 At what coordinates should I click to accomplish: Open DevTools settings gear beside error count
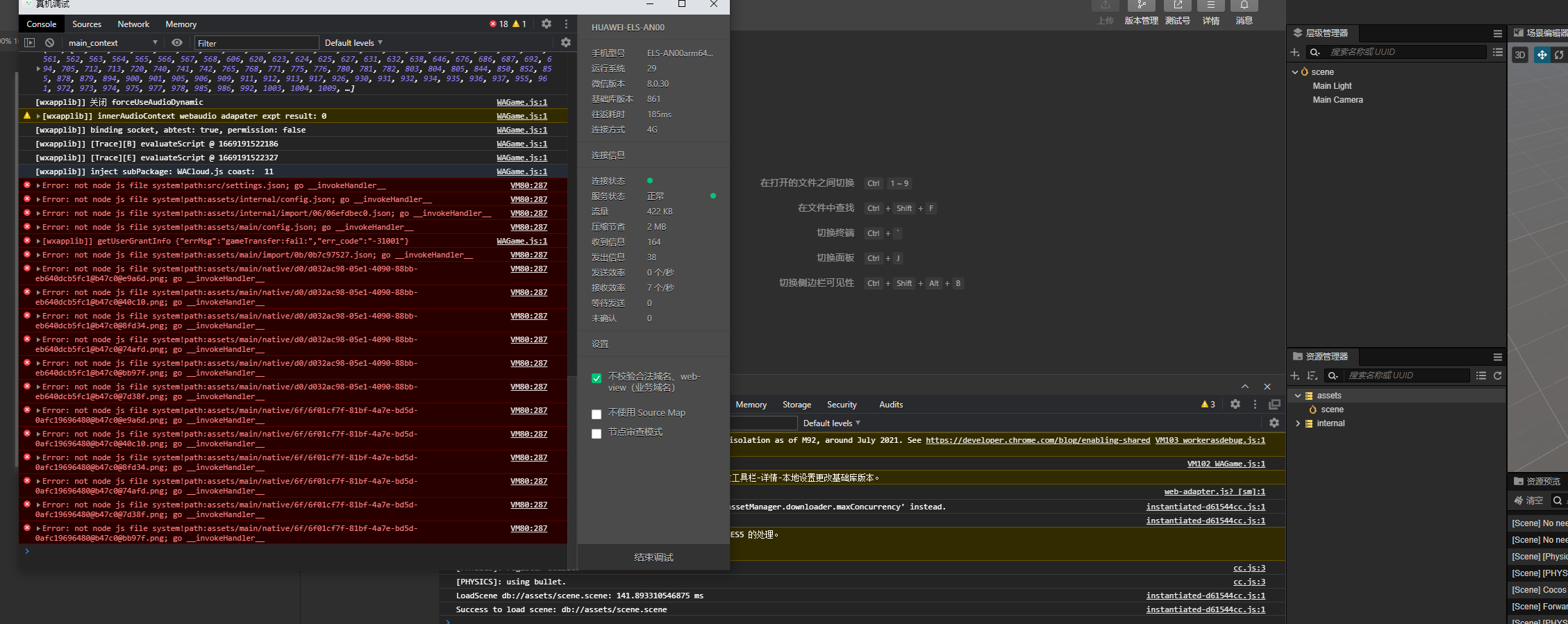(x=547, y=24)
